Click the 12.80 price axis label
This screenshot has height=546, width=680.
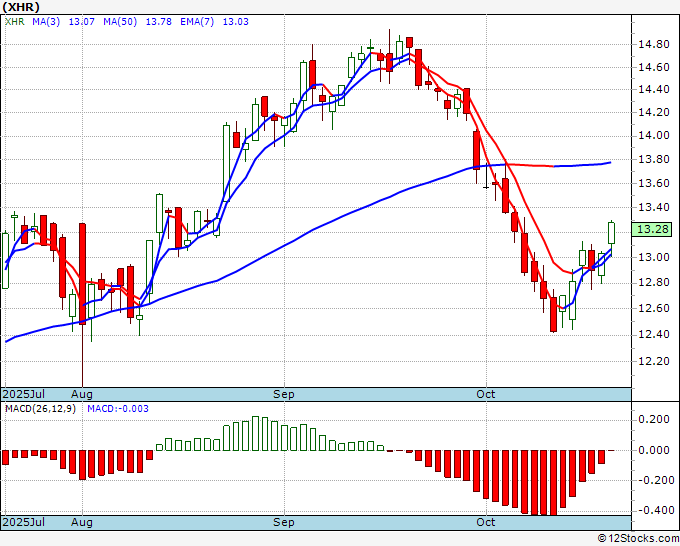tap(653, 283)
